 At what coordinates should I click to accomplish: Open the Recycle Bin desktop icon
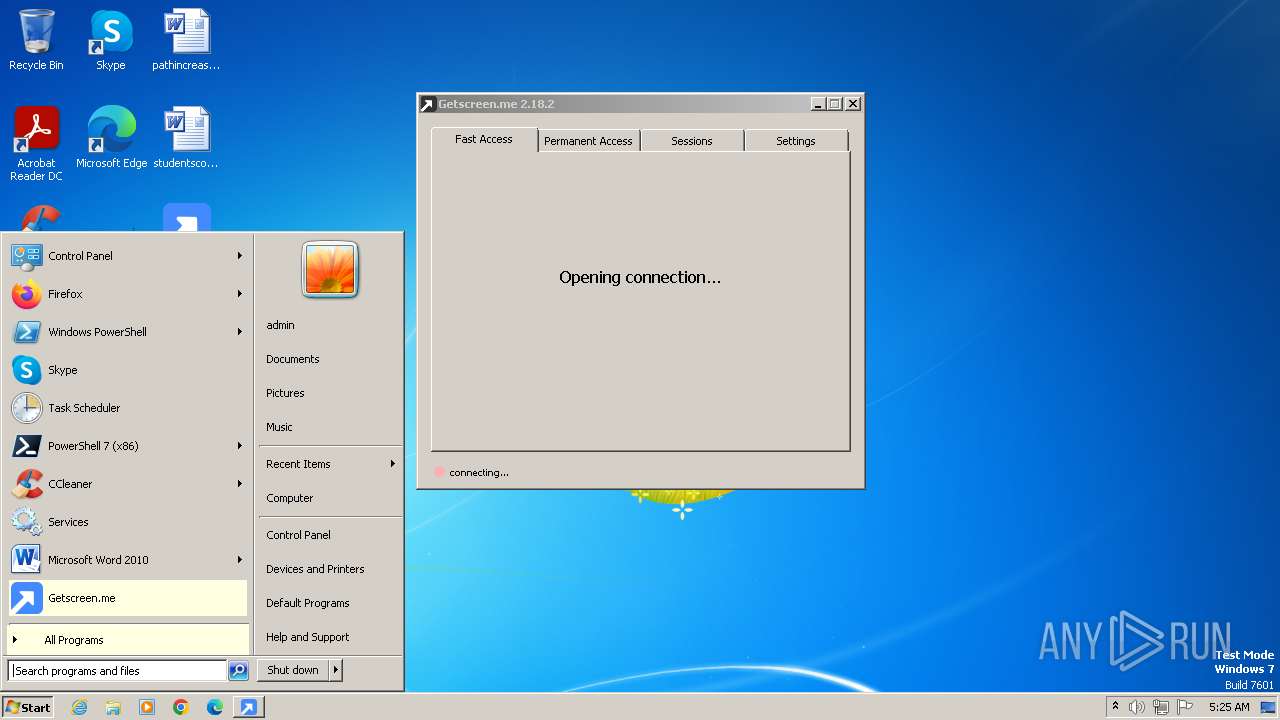[36, 40]
